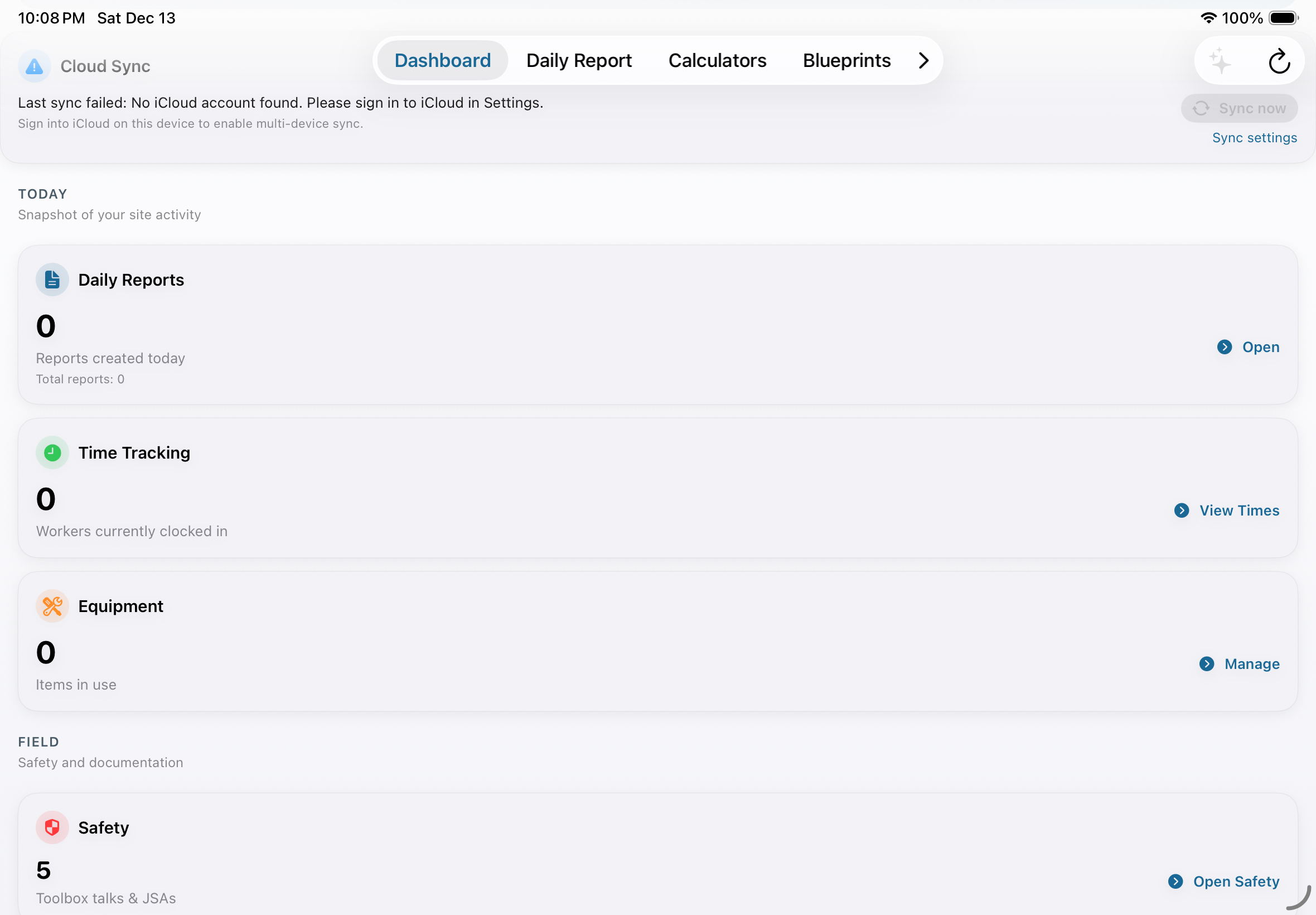Open the Daily Reports section
Viewport: 1316px width, 915px height.
click(1260, 347)
